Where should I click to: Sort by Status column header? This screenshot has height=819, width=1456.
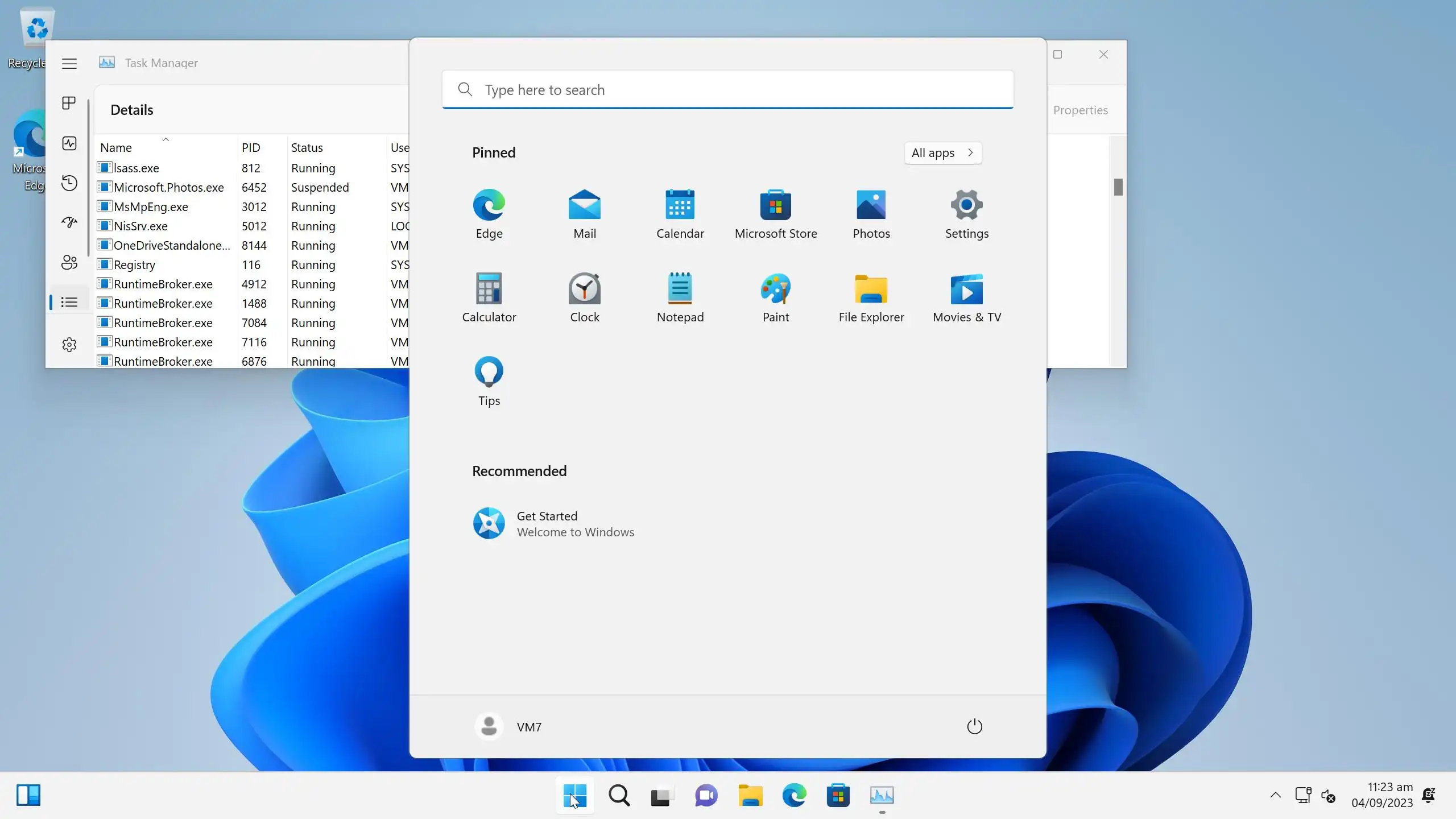click(307, 148)
